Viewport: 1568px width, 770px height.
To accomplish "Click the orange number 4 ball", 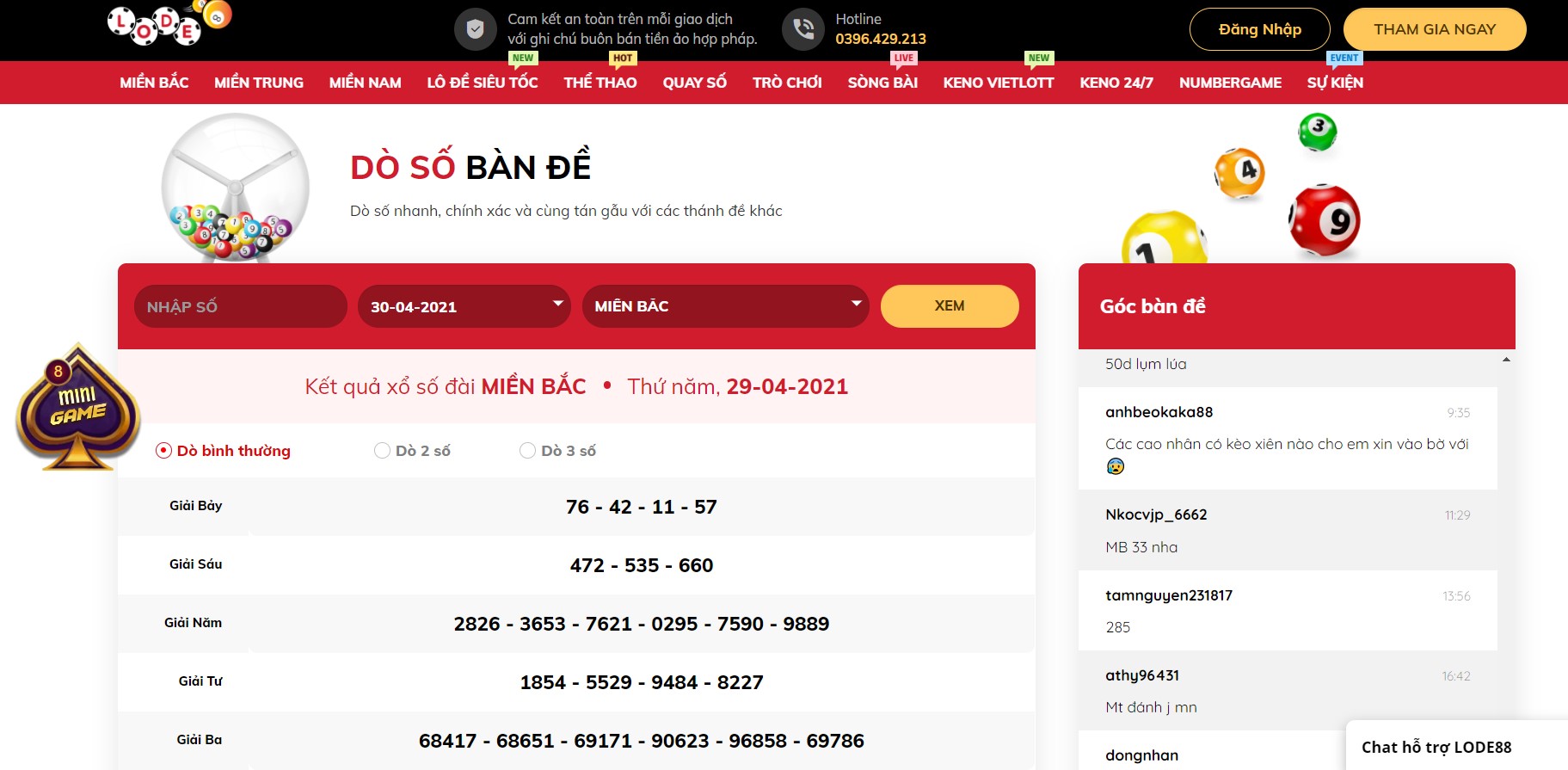I will pyautogui.click(x=1239, y=172).
